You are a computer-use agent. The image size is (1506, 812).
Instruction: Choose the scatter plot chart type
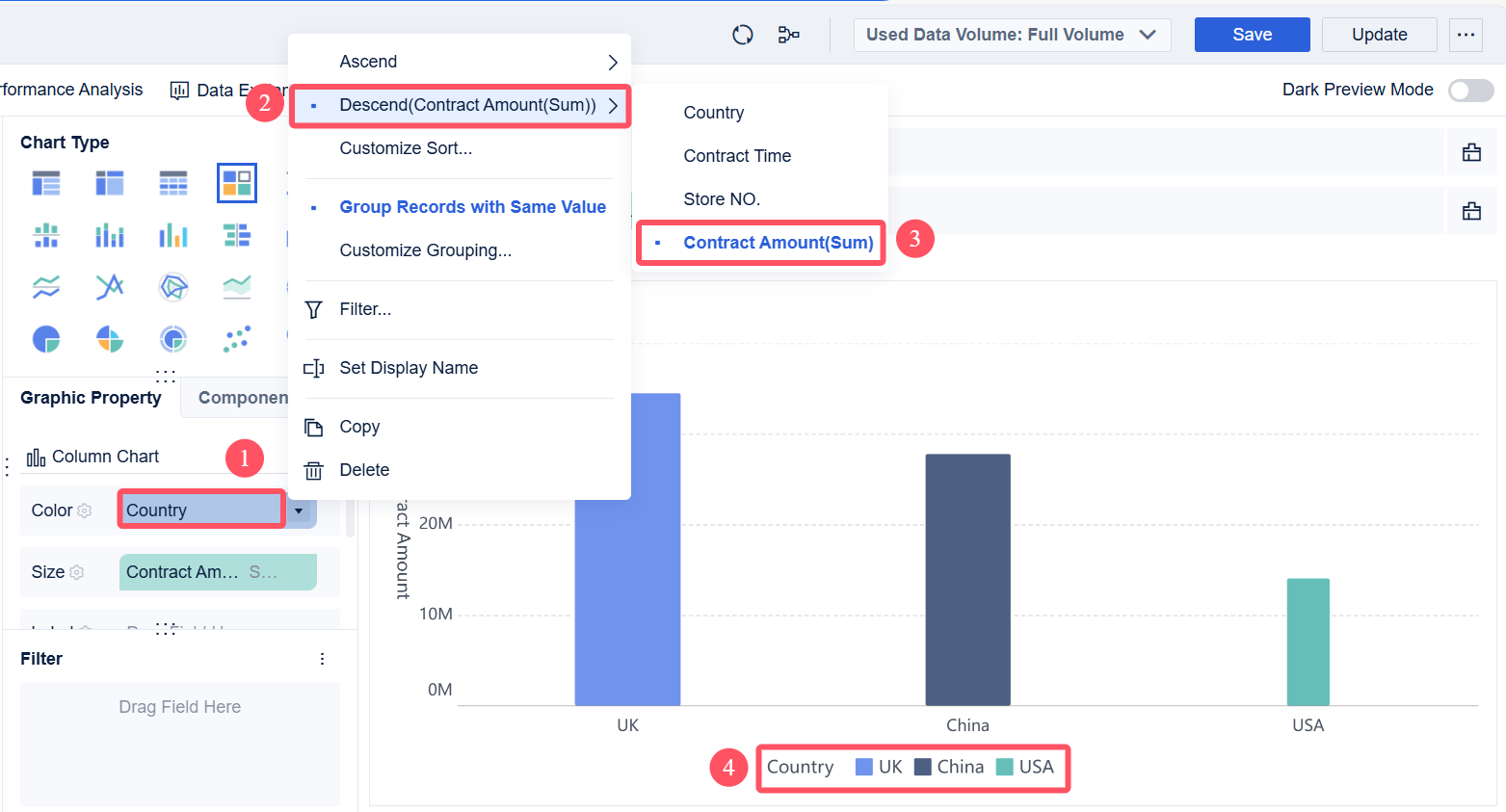pos(237,339)
